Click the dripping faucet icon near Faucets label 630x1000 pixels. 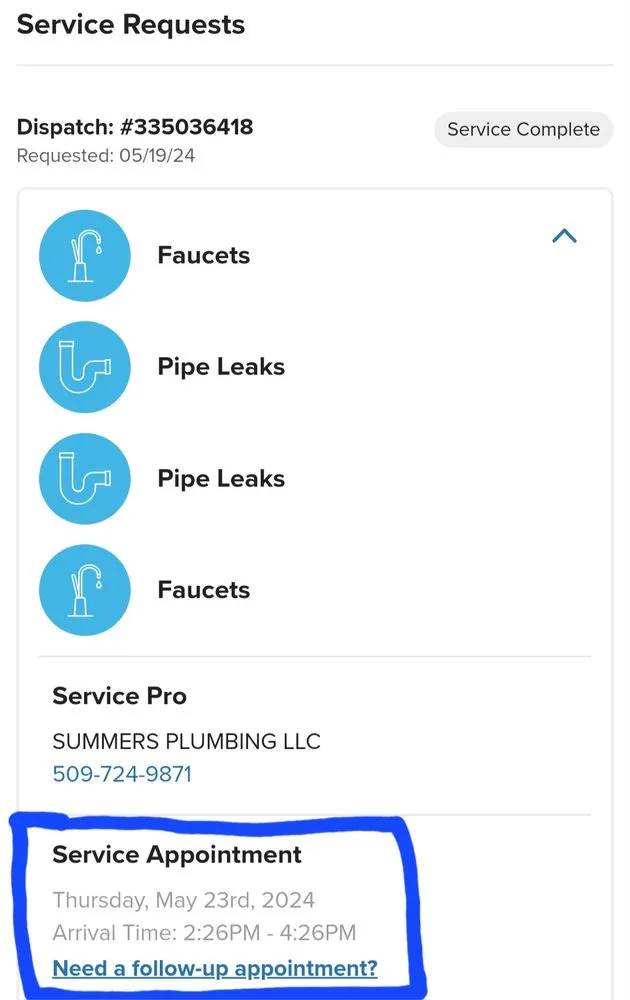coord(85,255)
